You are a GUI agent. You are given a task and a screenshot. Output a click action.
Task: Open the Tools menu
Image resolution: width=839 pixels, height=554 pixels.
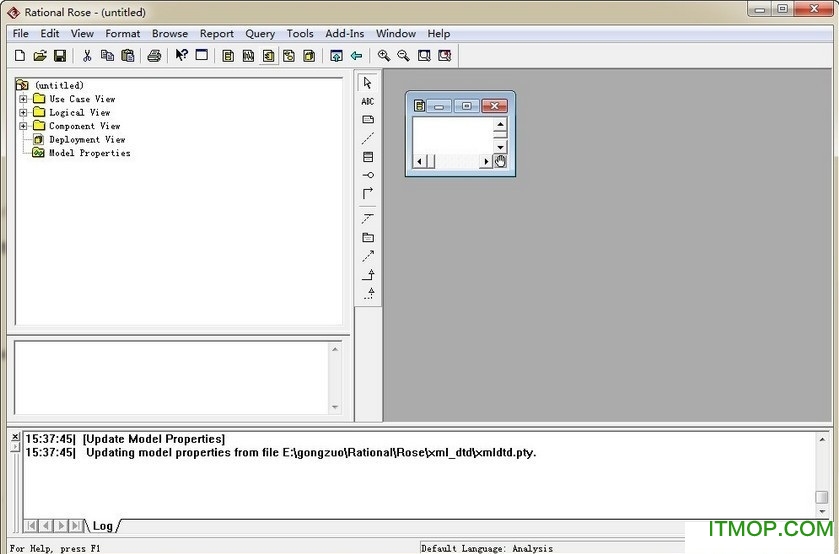coord(300,33)
